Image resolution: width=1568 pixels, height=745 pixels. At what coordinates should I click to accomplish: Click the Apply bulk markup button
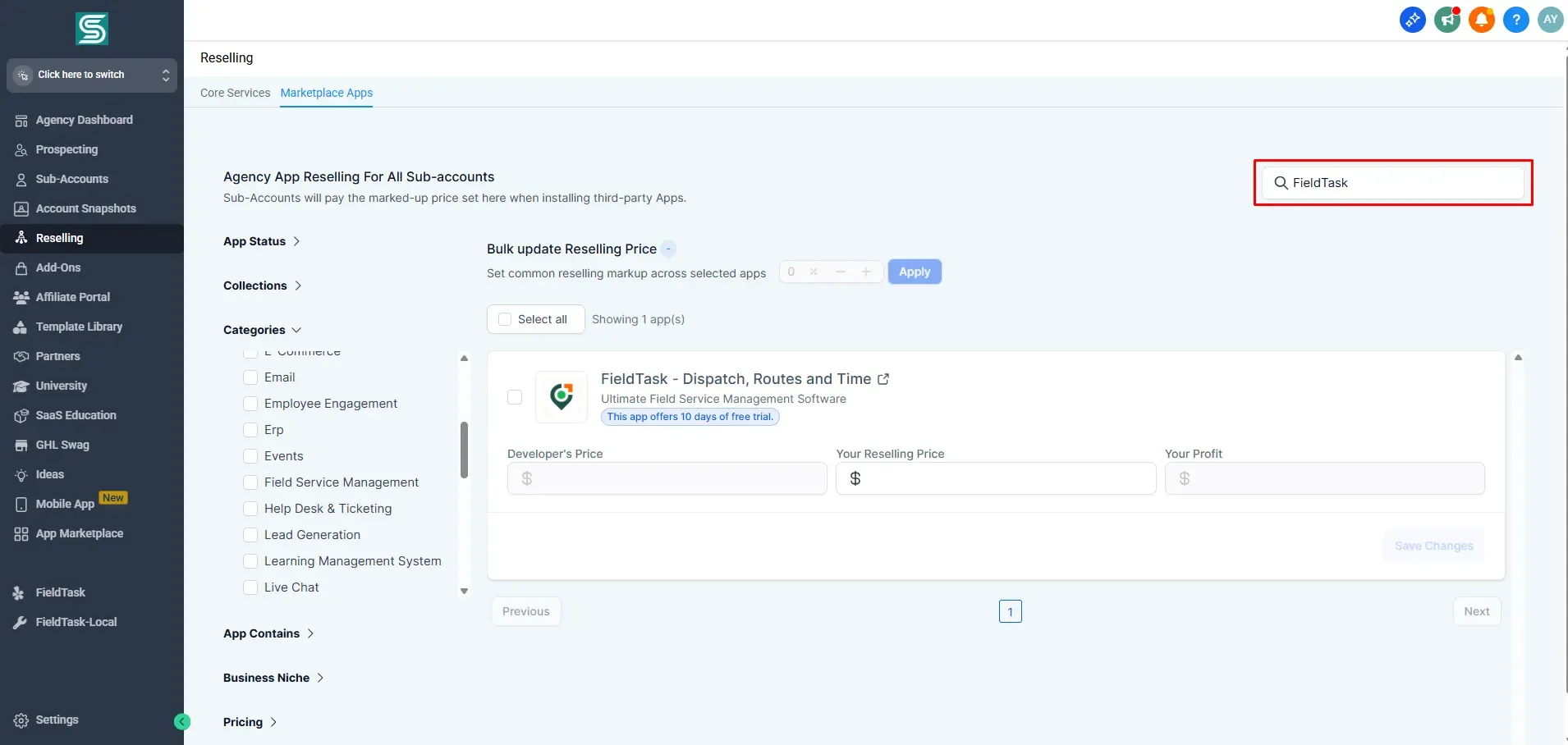pos(915,272)
